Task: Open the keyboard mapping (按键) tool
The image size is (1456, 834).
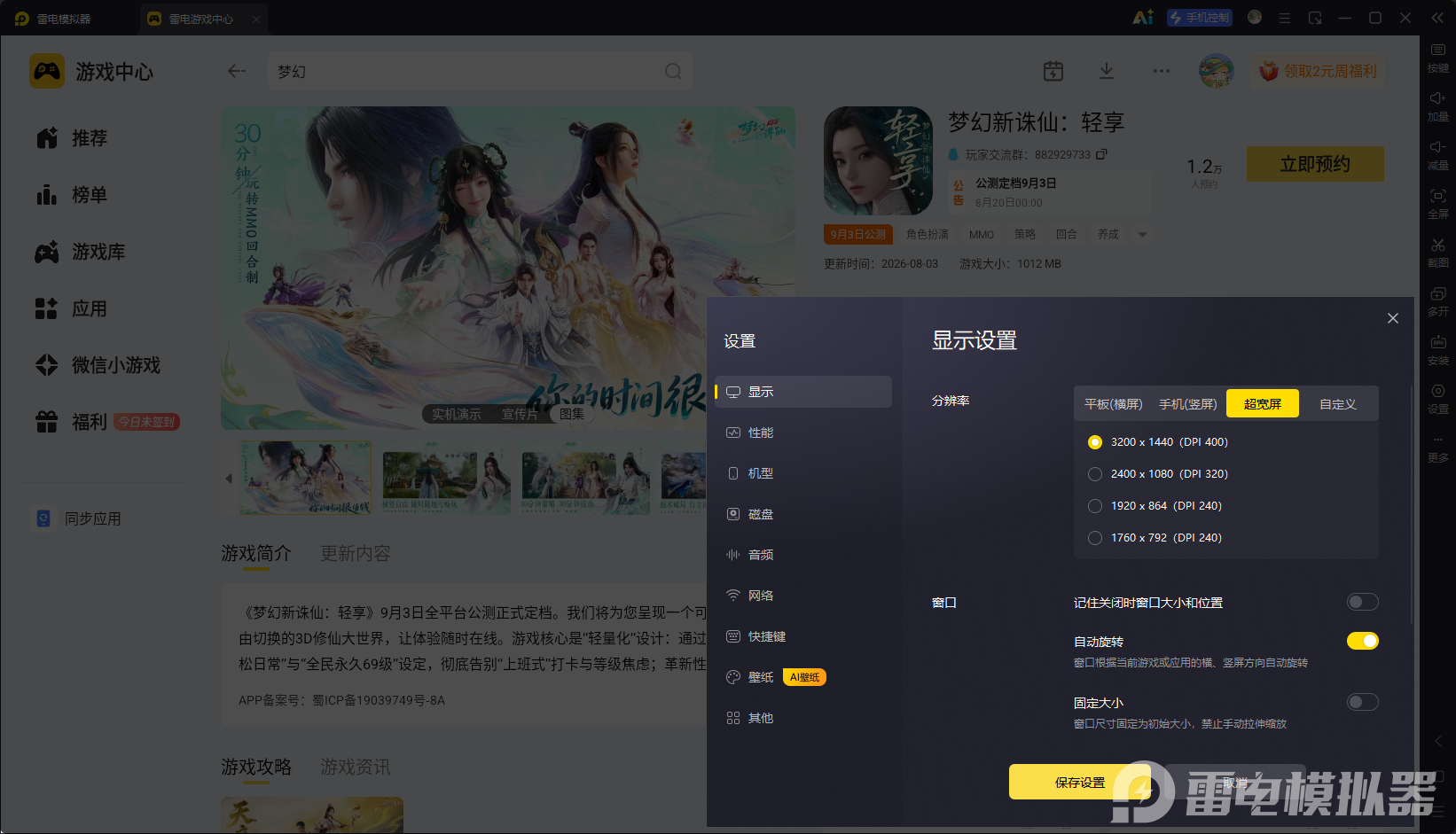Action: (1437, 57)
